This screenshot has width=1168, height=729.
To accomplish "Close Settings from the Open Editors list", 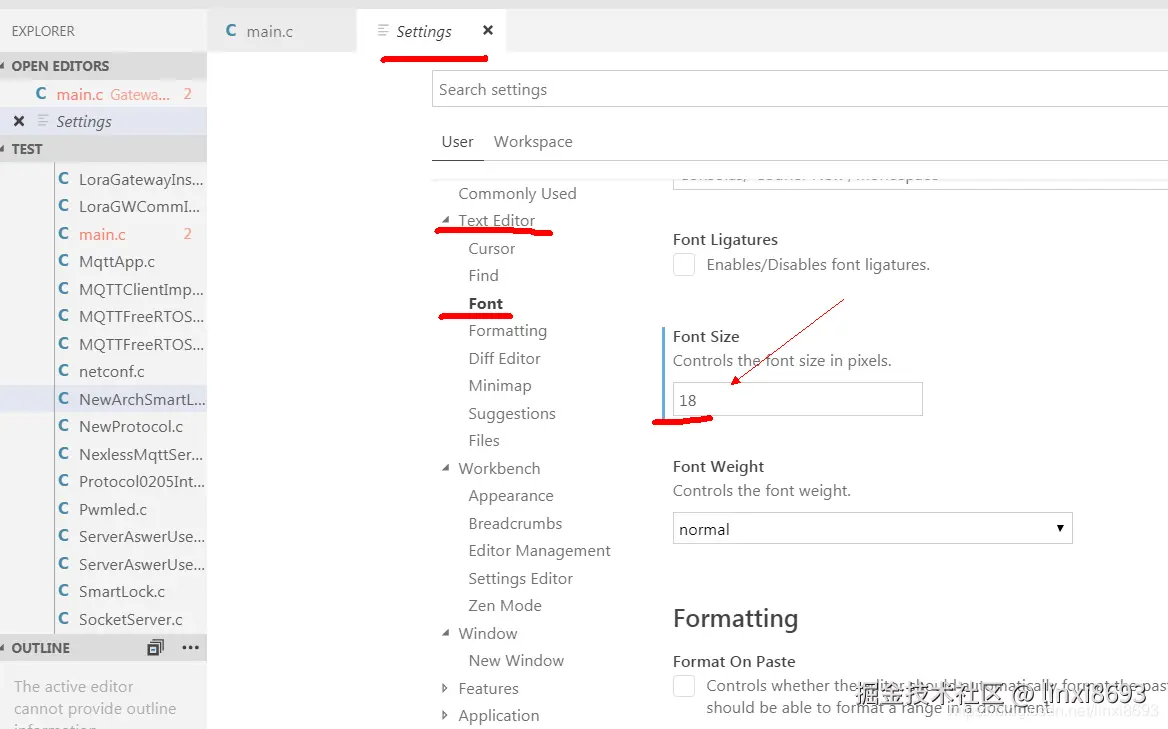I will point(19,121).
